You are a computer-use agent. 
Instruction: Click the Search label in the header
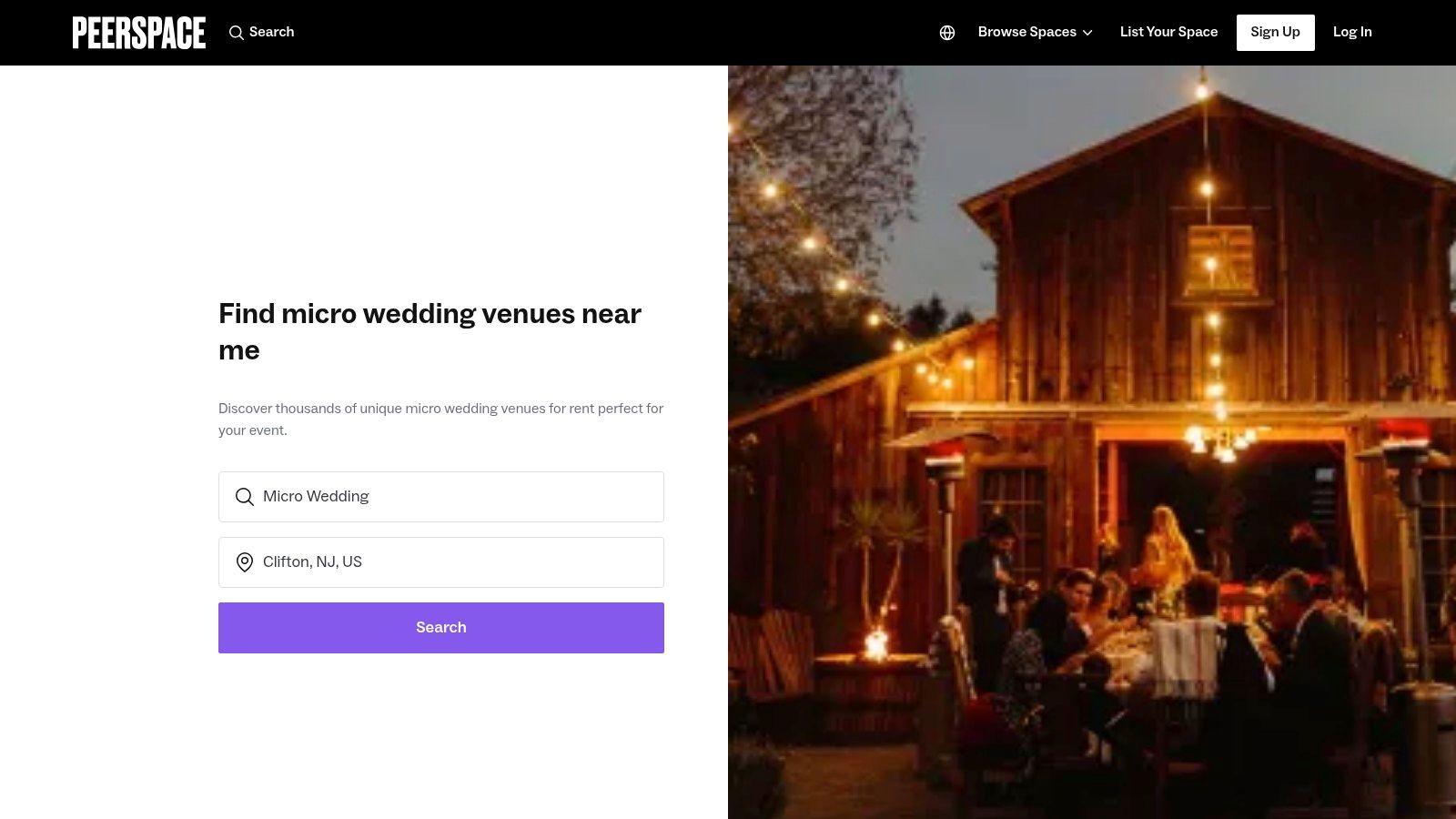(x=271, y=33)
